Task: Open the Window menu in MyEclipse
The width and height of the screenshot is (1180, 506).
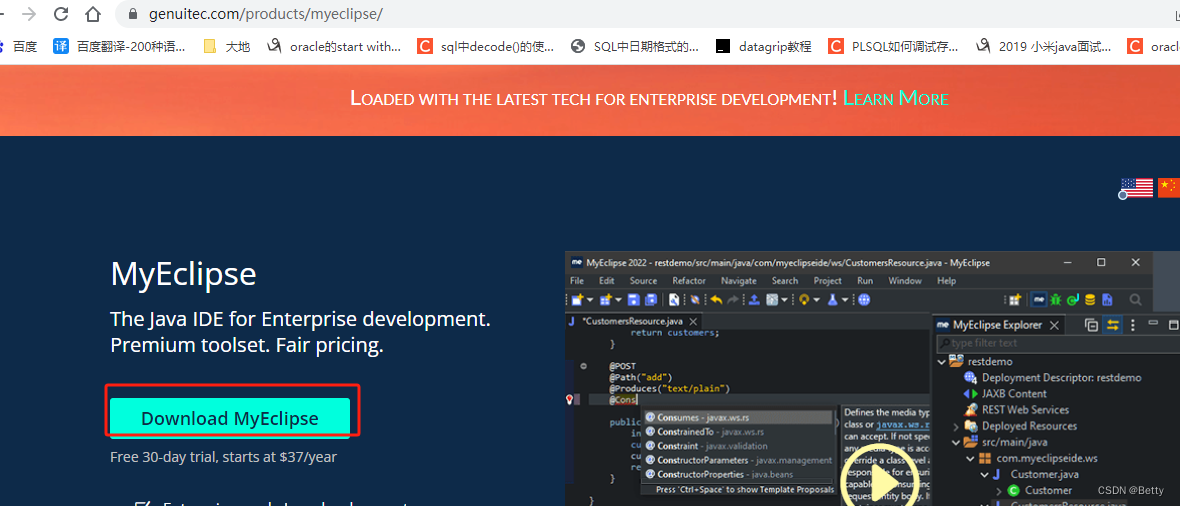Action: point(905,281)
